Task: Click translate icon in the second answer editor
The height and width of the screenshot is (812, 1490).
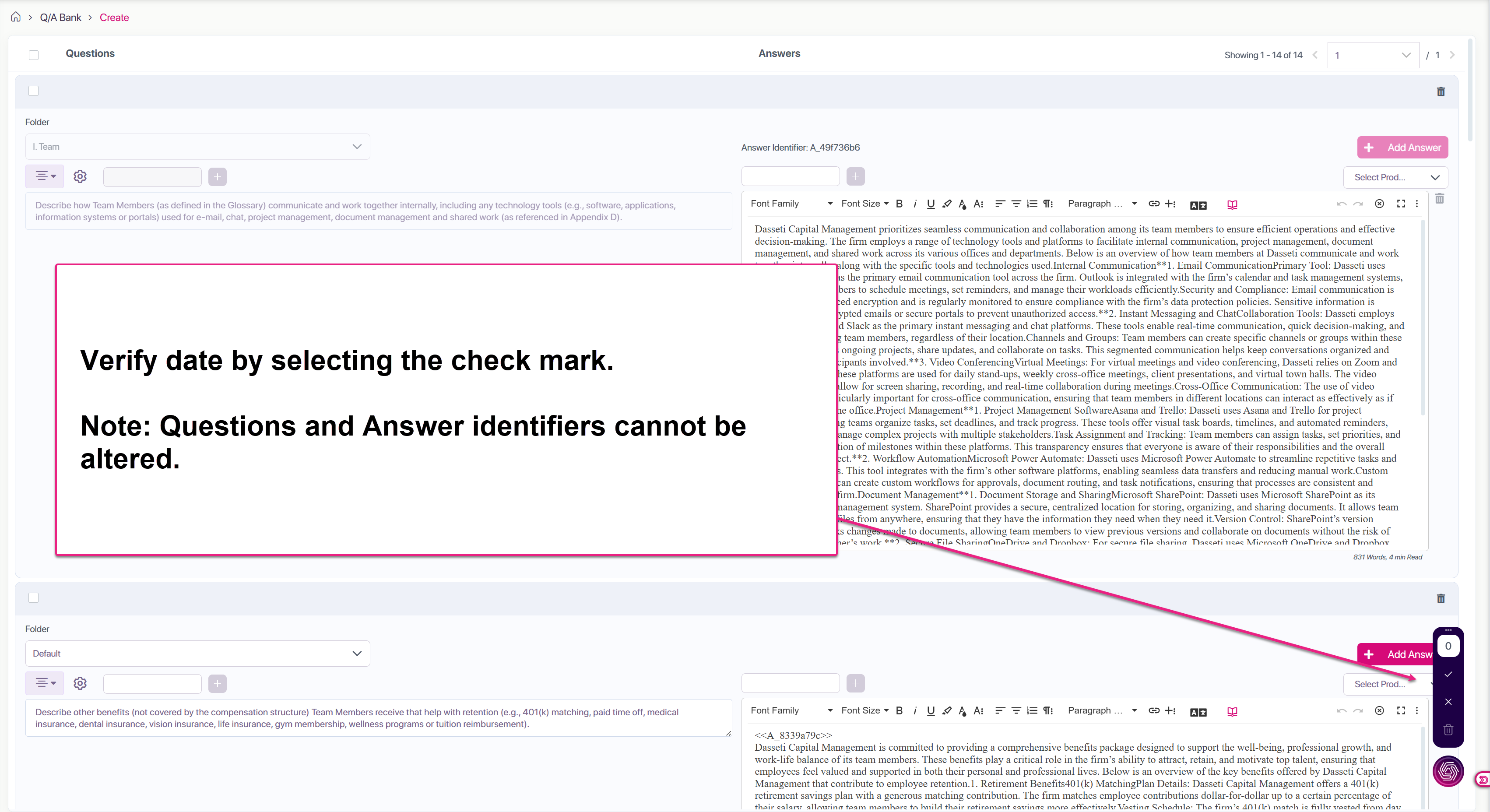Action: (x=1198, y=712)
